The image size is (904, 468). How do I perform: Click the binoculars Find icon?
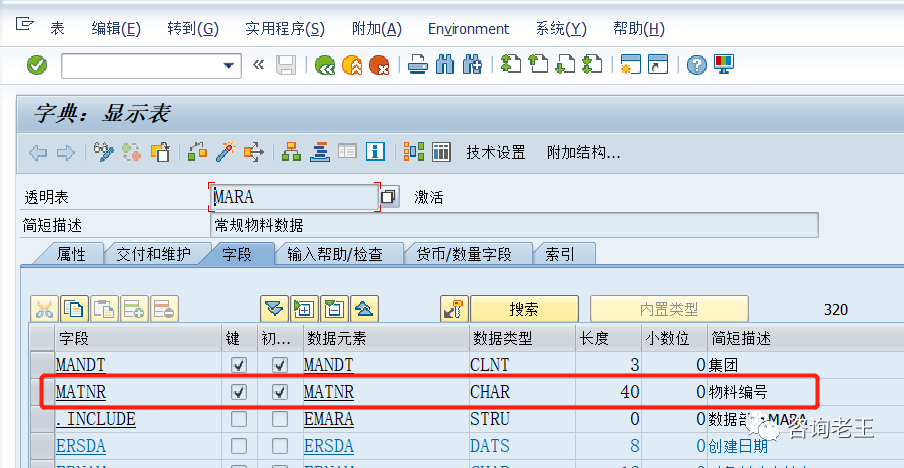pyautogui.click(x=445, y=66)
